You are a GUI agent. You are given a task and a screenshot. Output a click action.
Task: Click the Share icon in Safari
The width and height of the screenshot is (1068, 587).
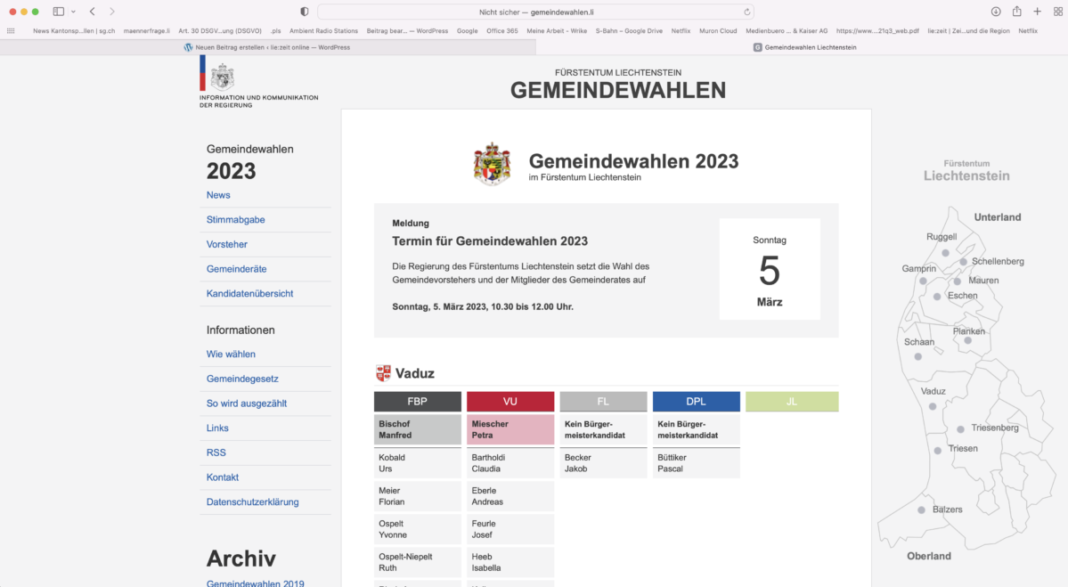point(1017,11)
